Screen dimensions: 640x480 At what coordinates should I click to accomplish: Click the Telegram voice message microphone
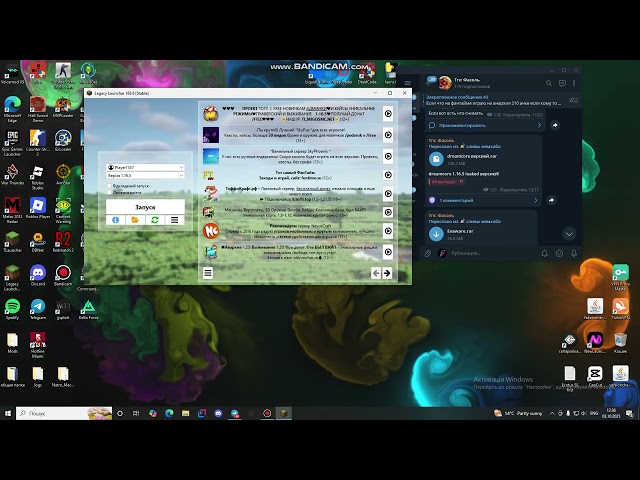tap(574, 253)
